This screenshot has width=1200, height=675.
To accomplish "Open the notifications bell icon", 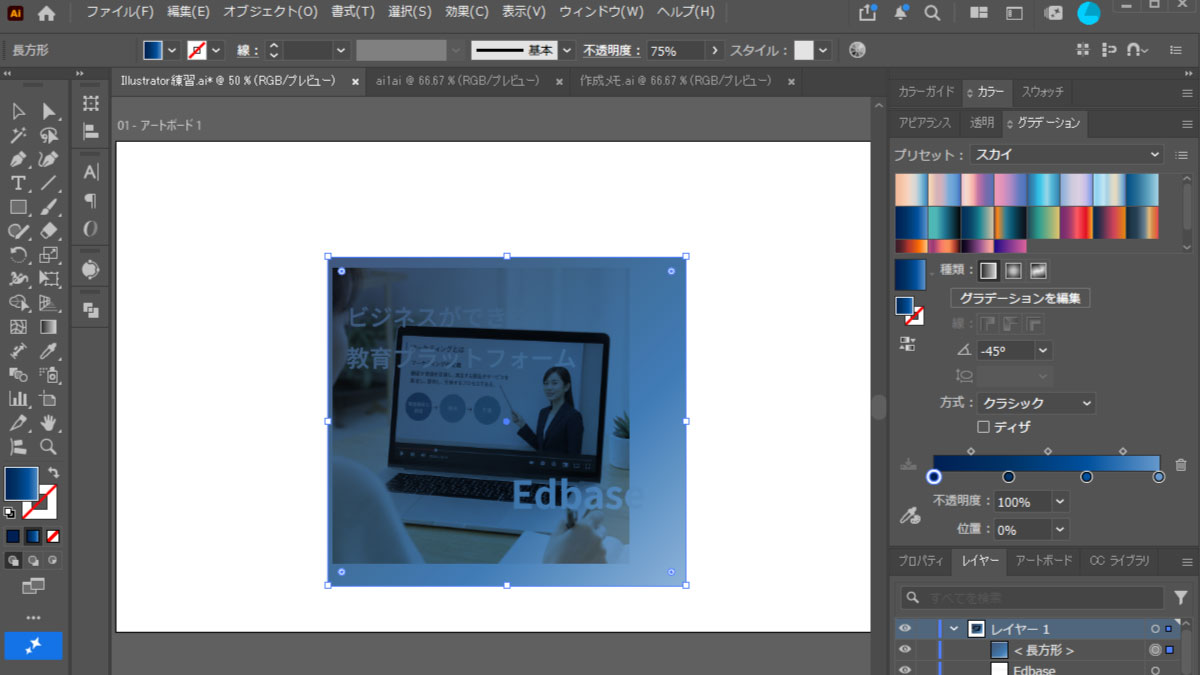I will point(900,13).
